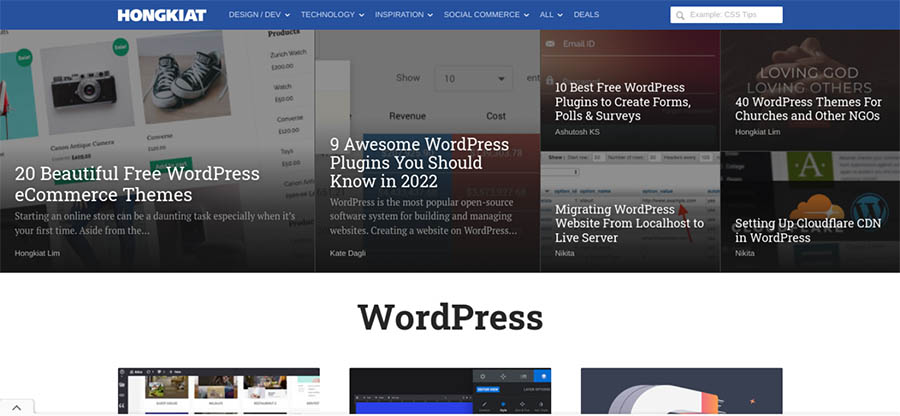Image resolution: width=900 pixels, height=416 pixels.
Task: Expand the Design / Dev dropdown
Action: [x=259, y=15]
